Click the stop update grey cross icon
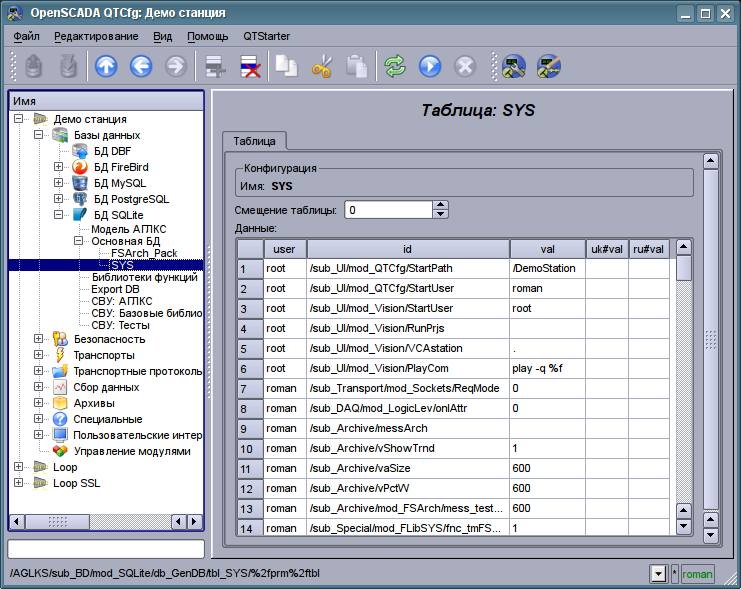This screenshot has width=741, height=589. click(465, 66)
